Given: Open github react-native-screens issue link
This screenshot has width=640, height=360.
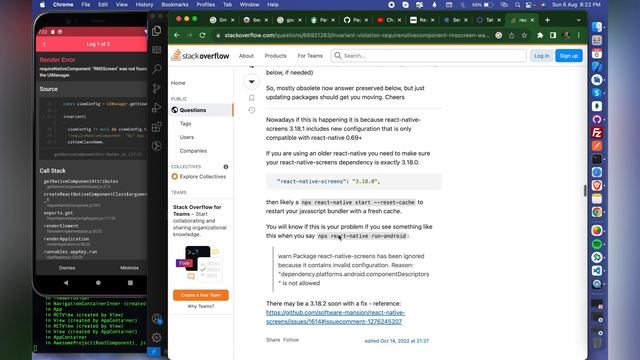Looking at the screenshot, I should point(336,317).
